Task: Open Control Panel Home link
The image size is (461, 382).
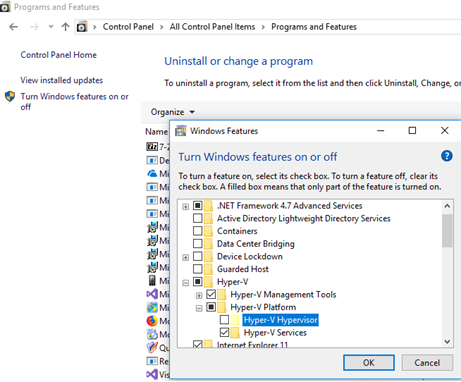Action: click(x=59, y=55)
